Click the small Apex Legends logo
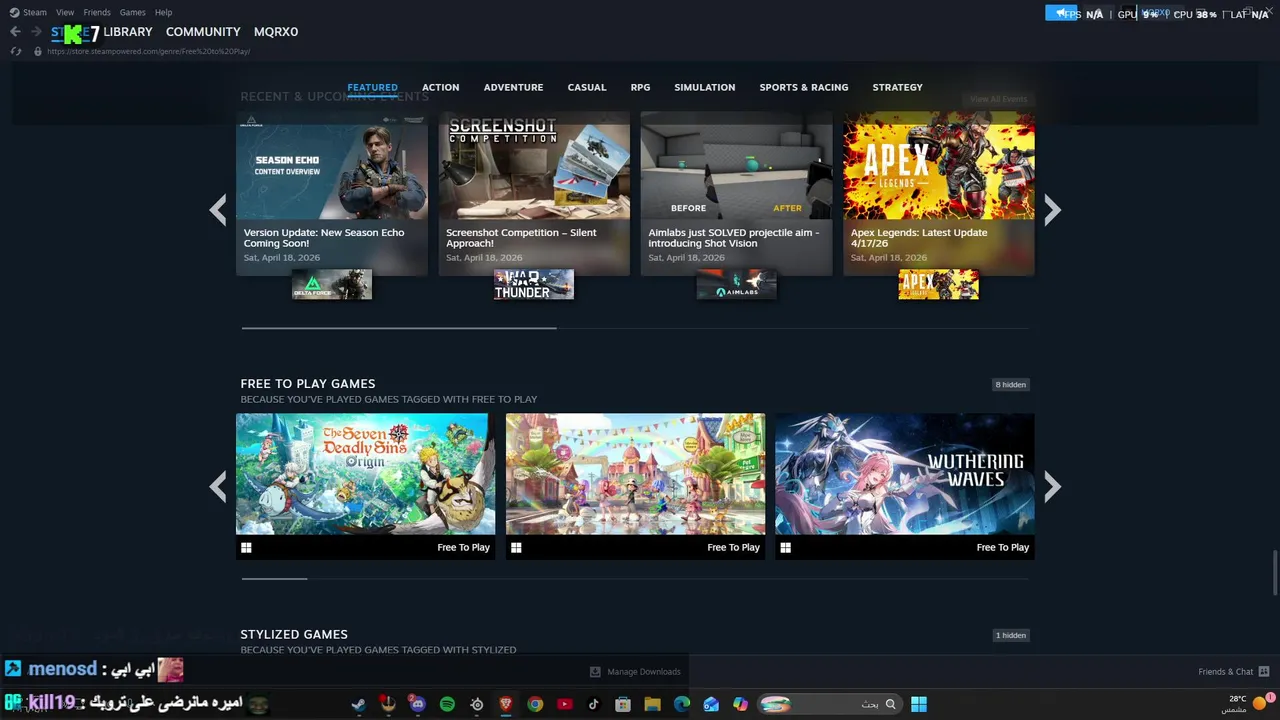 [x=938, y=284]
